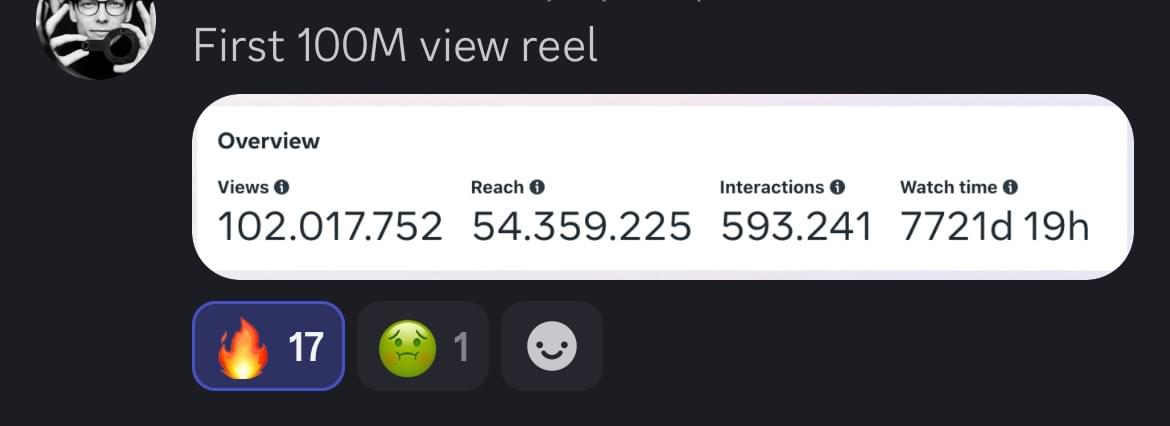Click the Views label
This screenshot has width=1170, height=426.
coord(243,187)
